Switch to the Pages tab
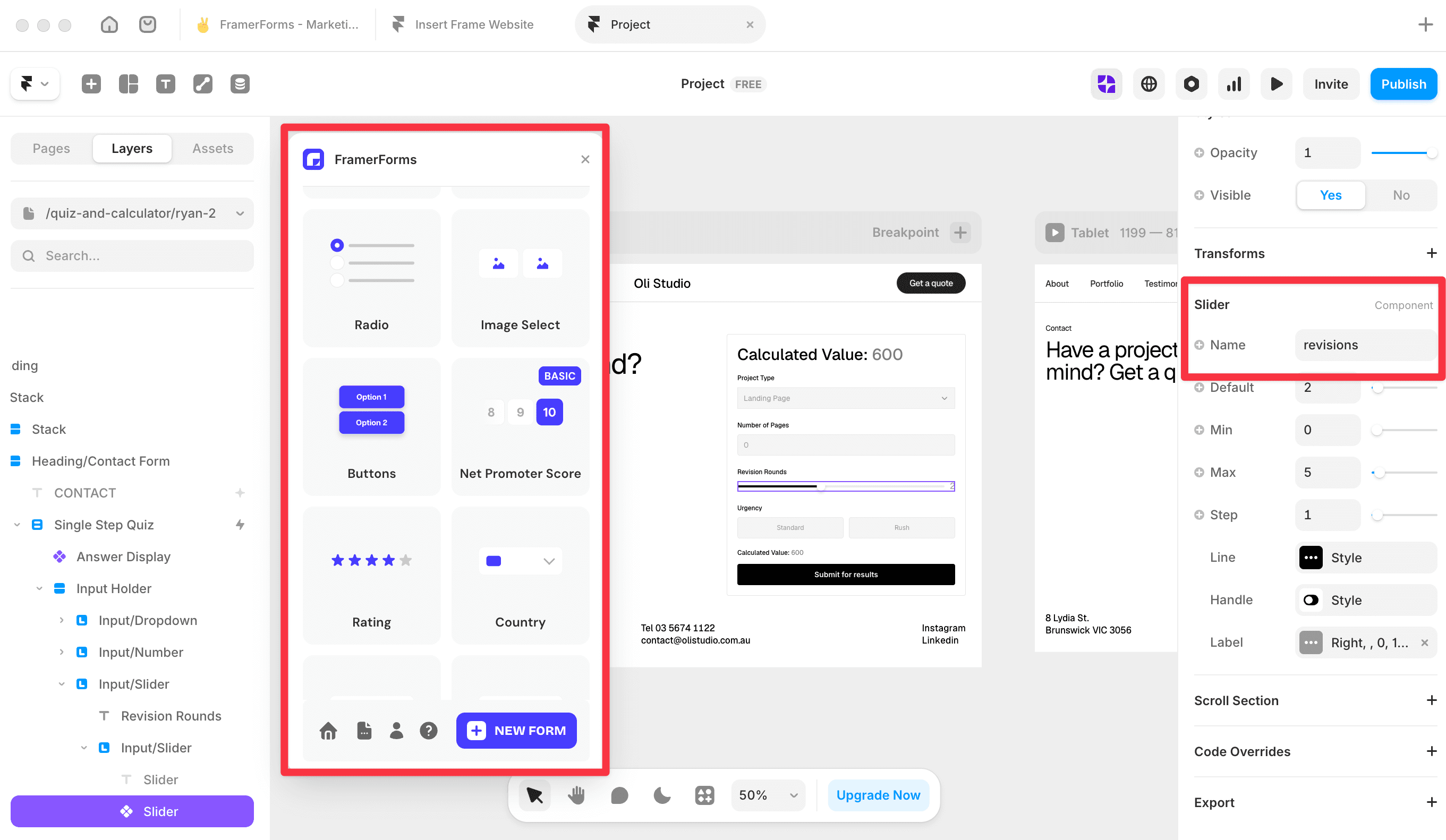Viewport: 1446px width, 840px height. point(51,149)
